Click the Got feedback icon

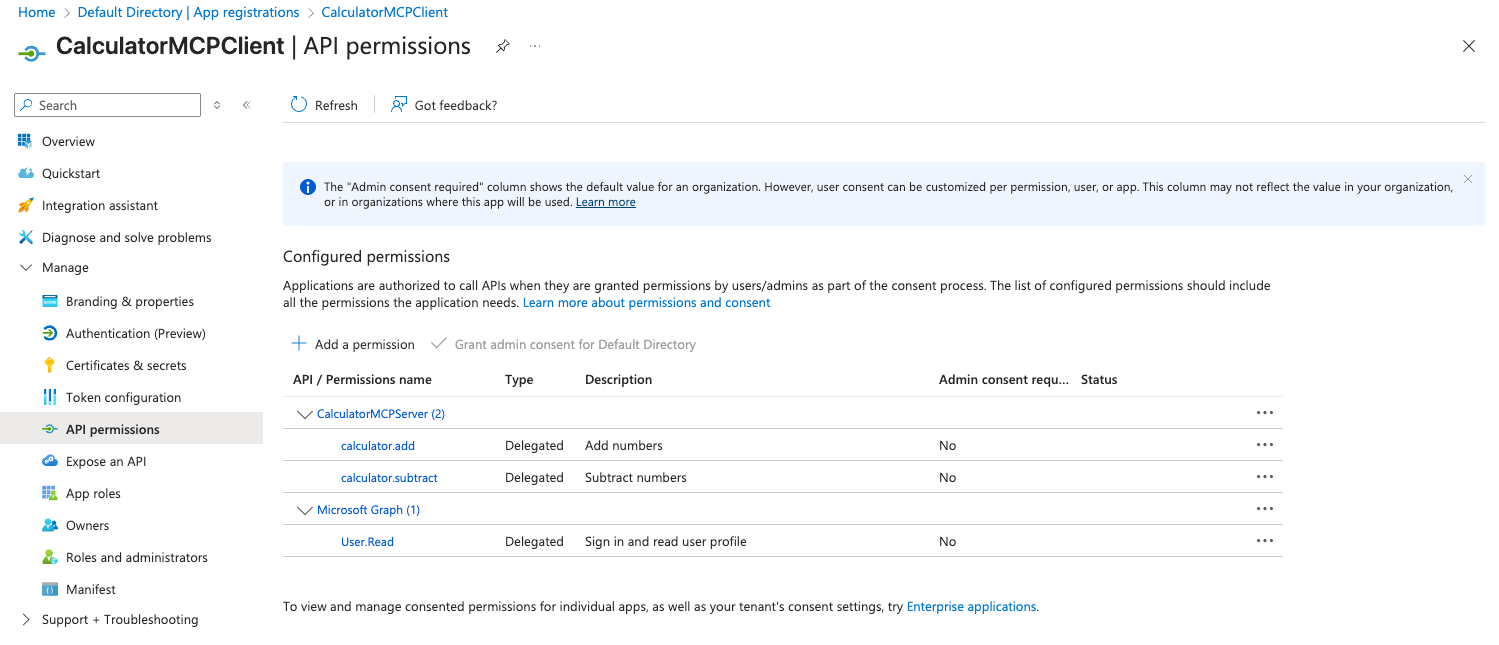tap(399, 104)
